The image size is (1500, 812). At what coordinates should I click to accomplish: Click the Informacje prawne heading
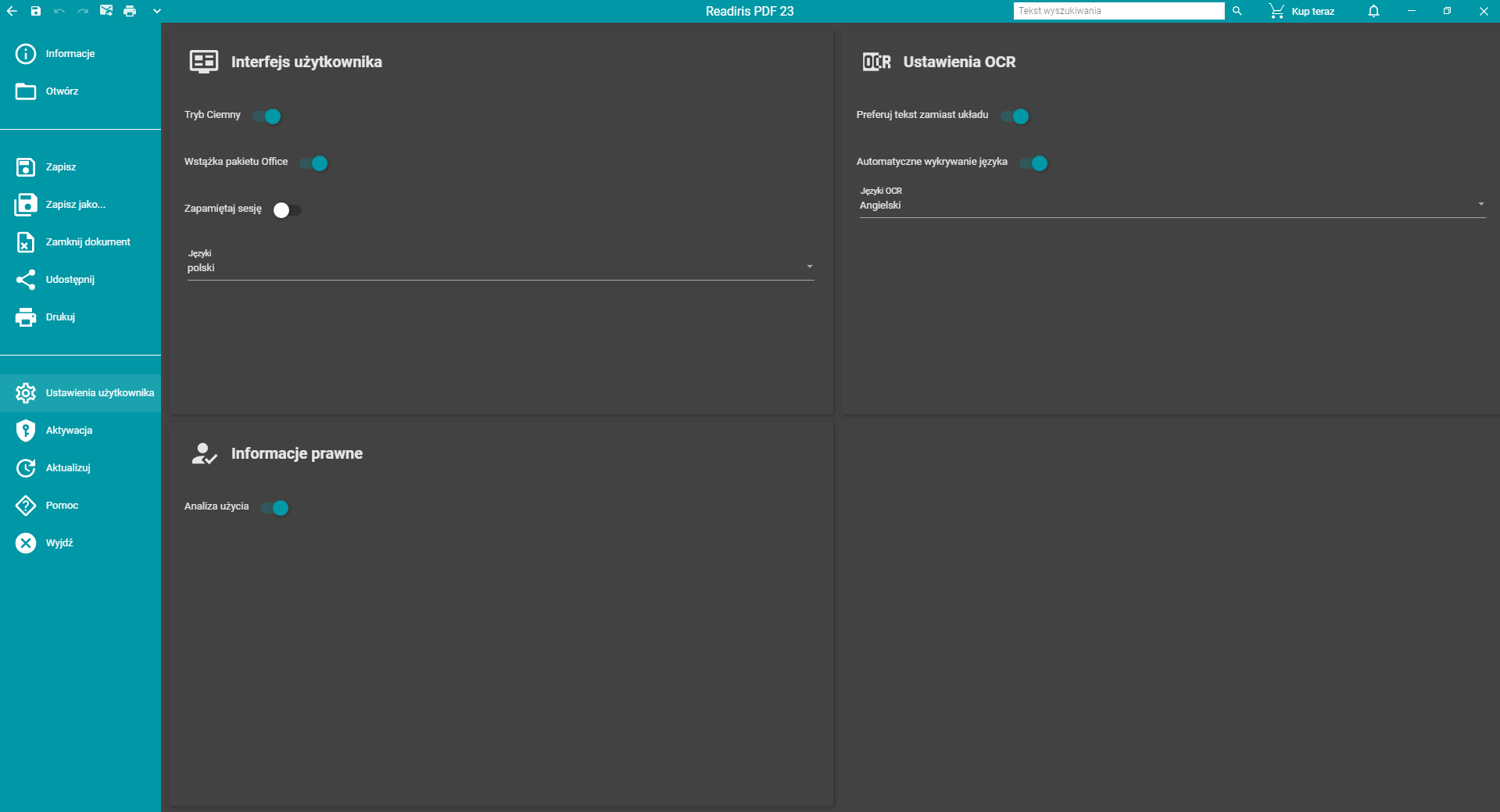tap(297, 454)
